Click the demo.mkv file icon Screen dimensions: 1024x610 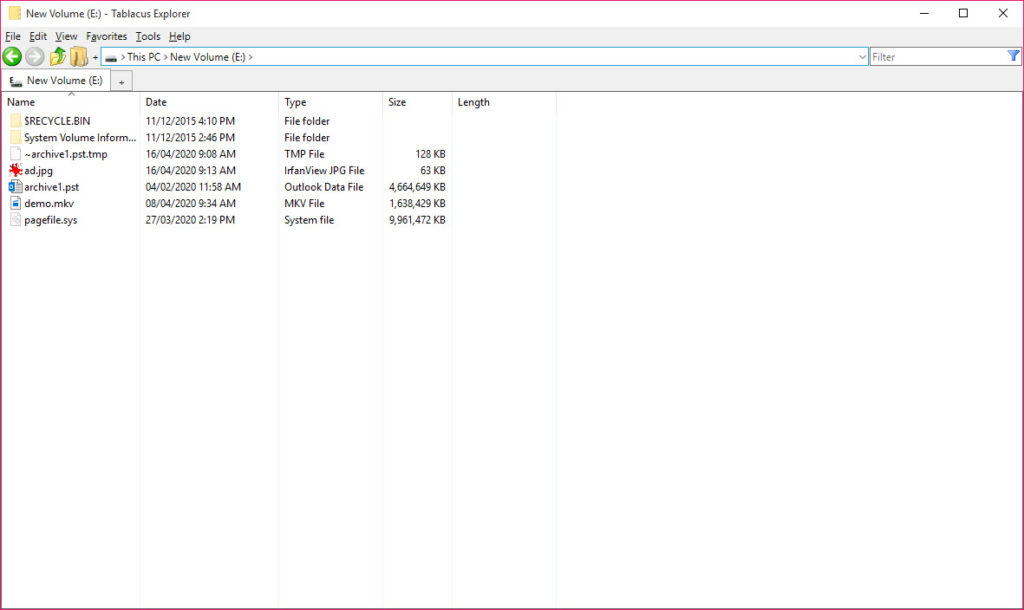coord(16,203)
